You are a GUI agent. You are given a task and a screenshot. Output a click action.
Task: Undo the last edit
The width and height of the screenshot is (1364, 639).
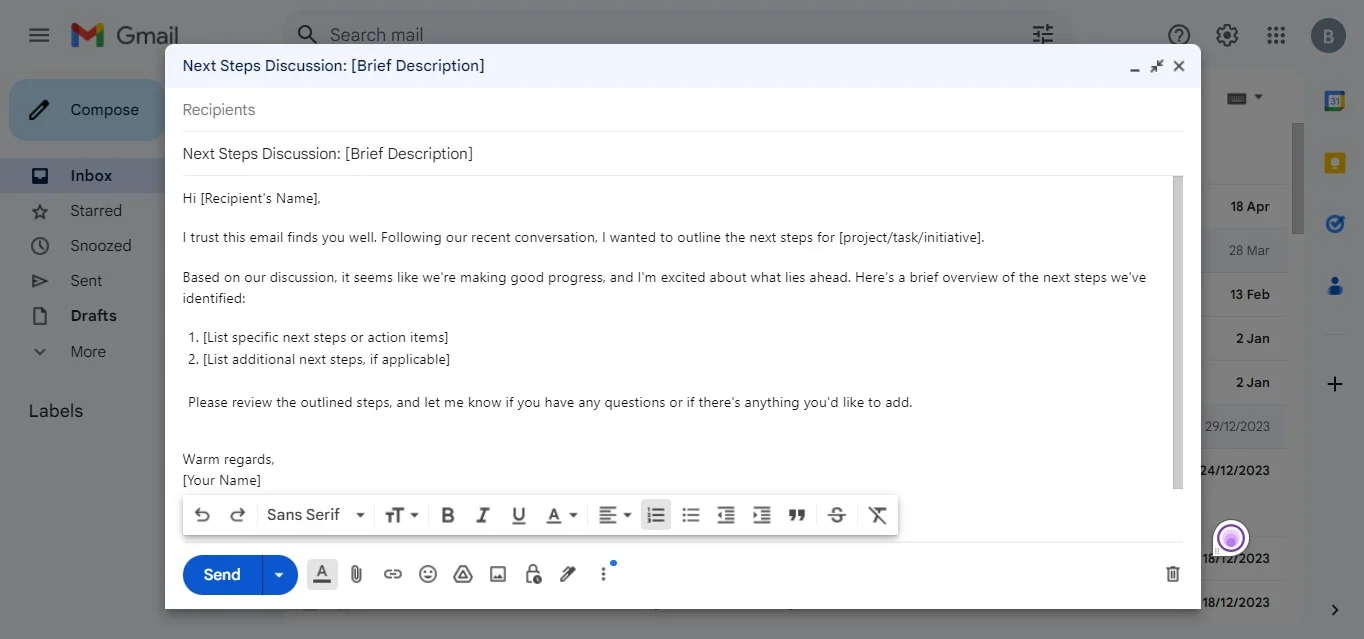(x=203, y=514)
